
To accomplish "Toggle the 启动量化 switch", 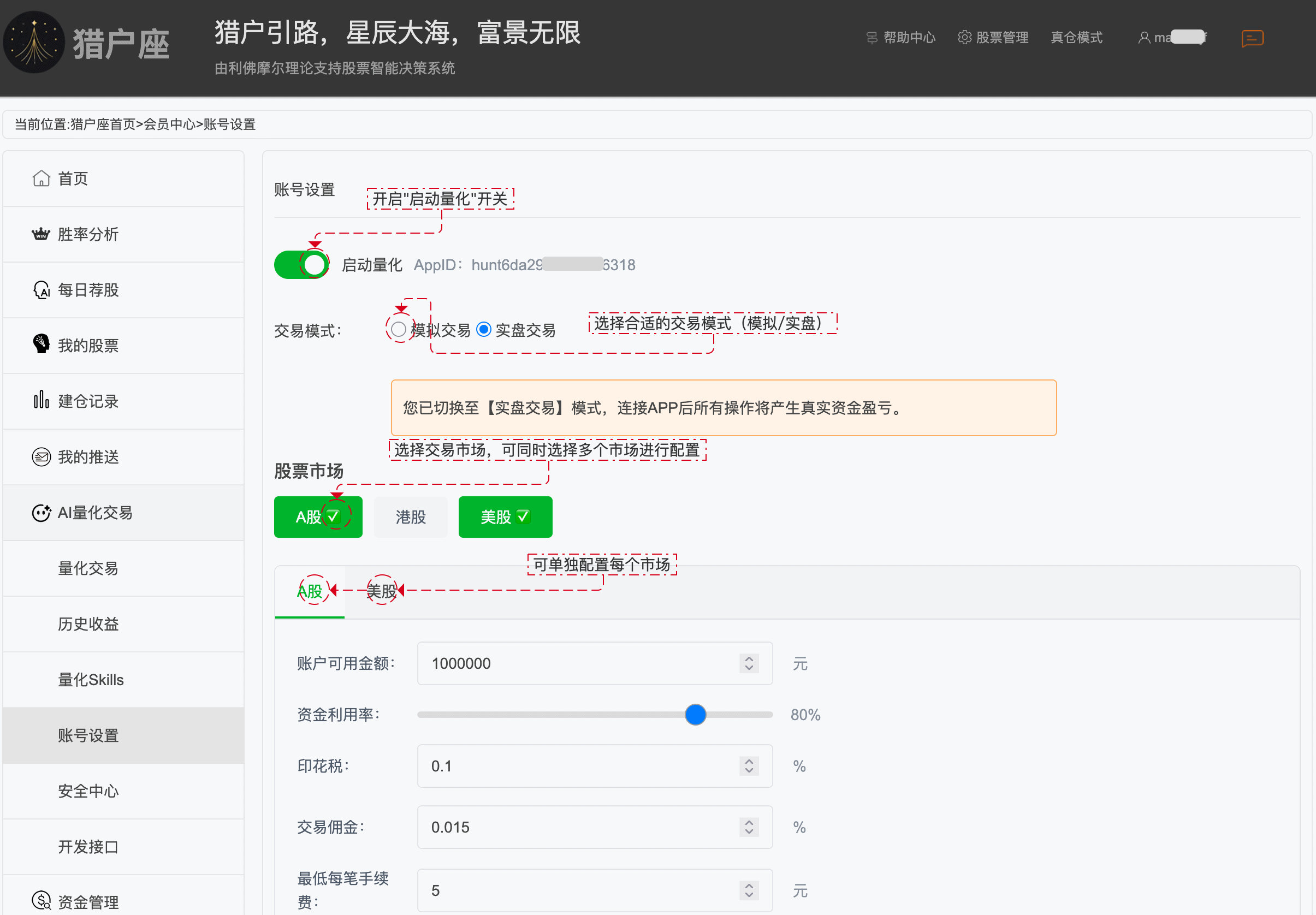I will coord(301,265).
